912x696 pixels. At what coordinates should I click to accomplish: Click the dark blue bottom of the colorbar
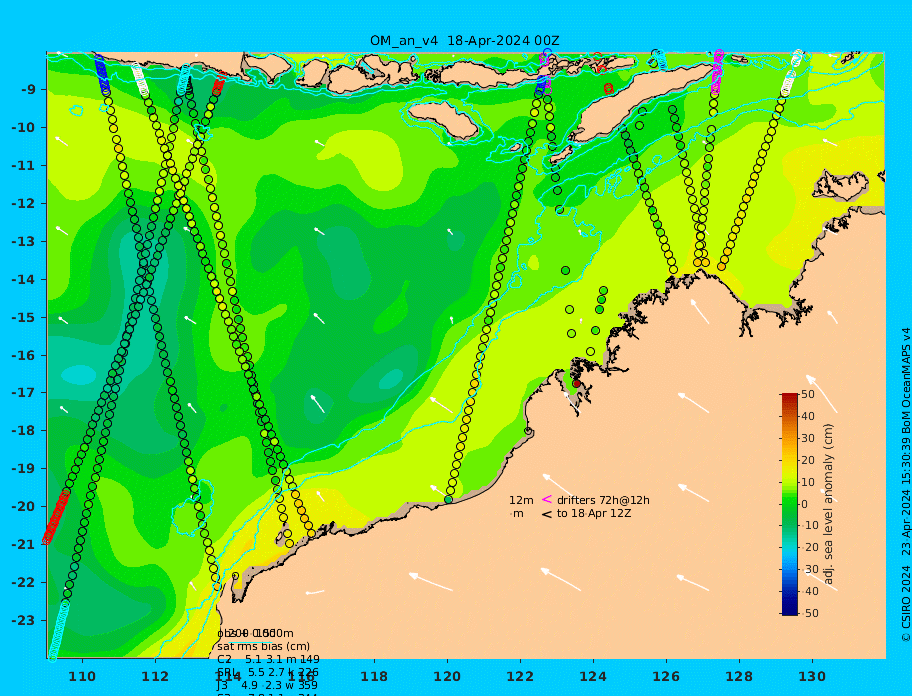point(789,611)
